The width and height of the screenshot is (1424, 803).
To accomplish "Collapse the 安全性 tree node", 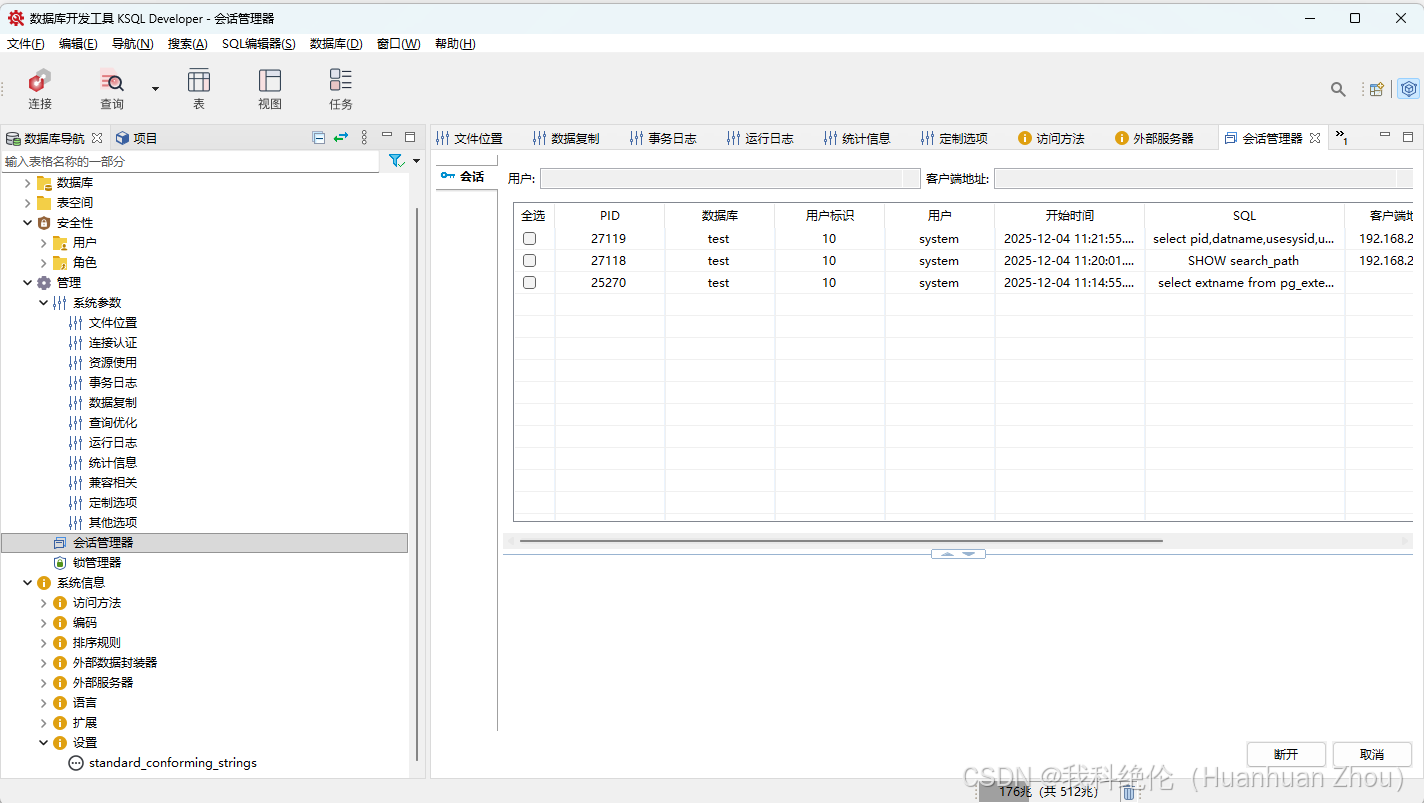I will [x=28, y=223].
